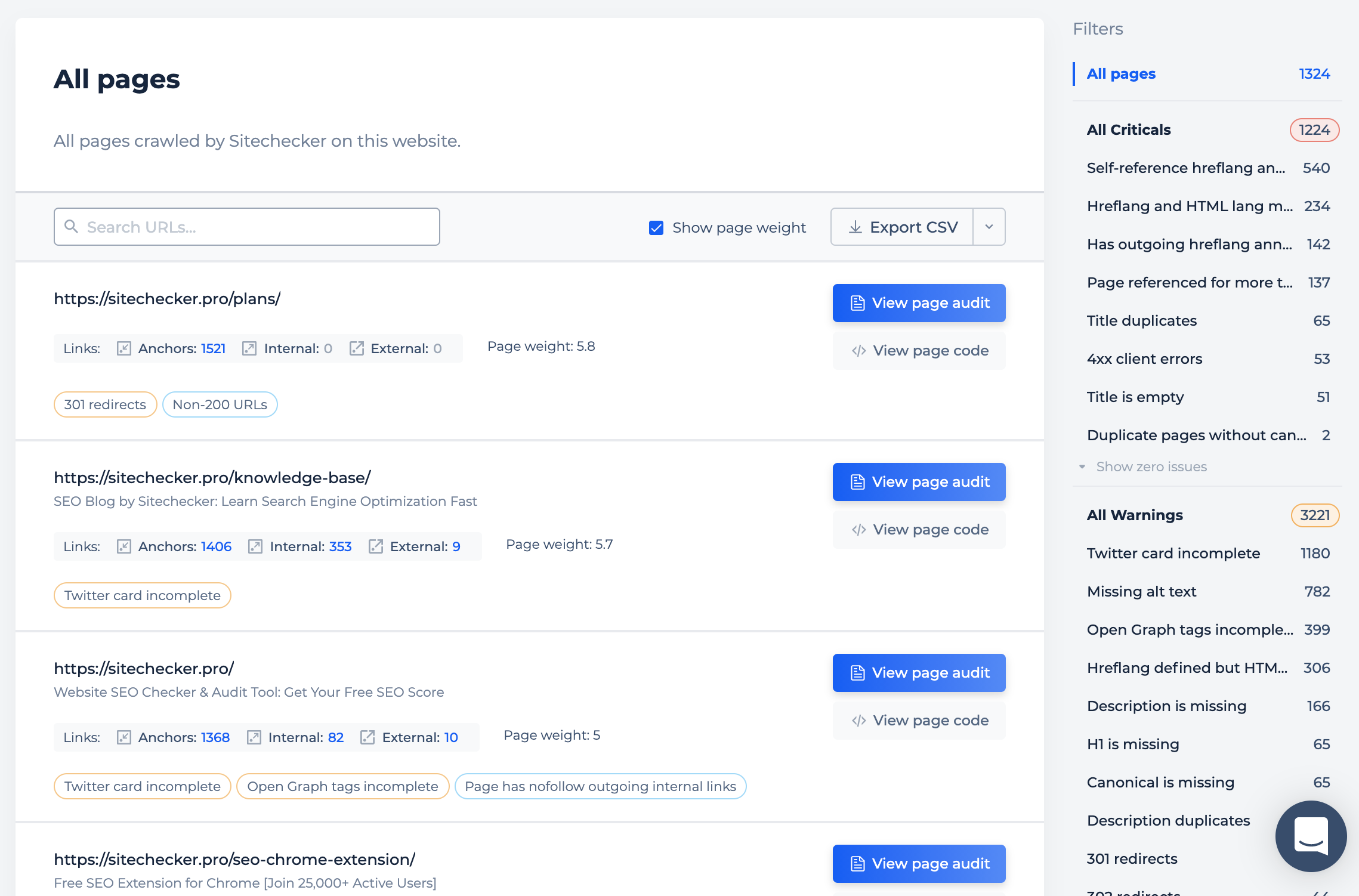Click Internal links icon in knowledge-base row
Viewport: 1359px width, 896px height.
point(255,546)
